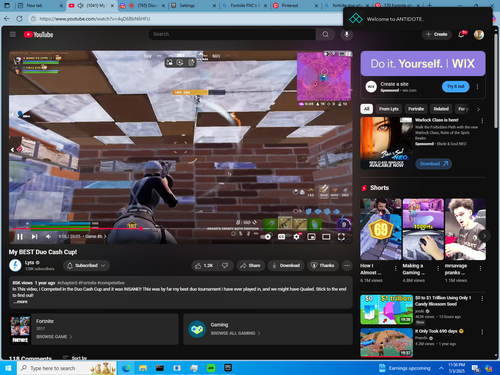The image size is (500, 375).
Task: Dislike the video
Action: point(225,266)
